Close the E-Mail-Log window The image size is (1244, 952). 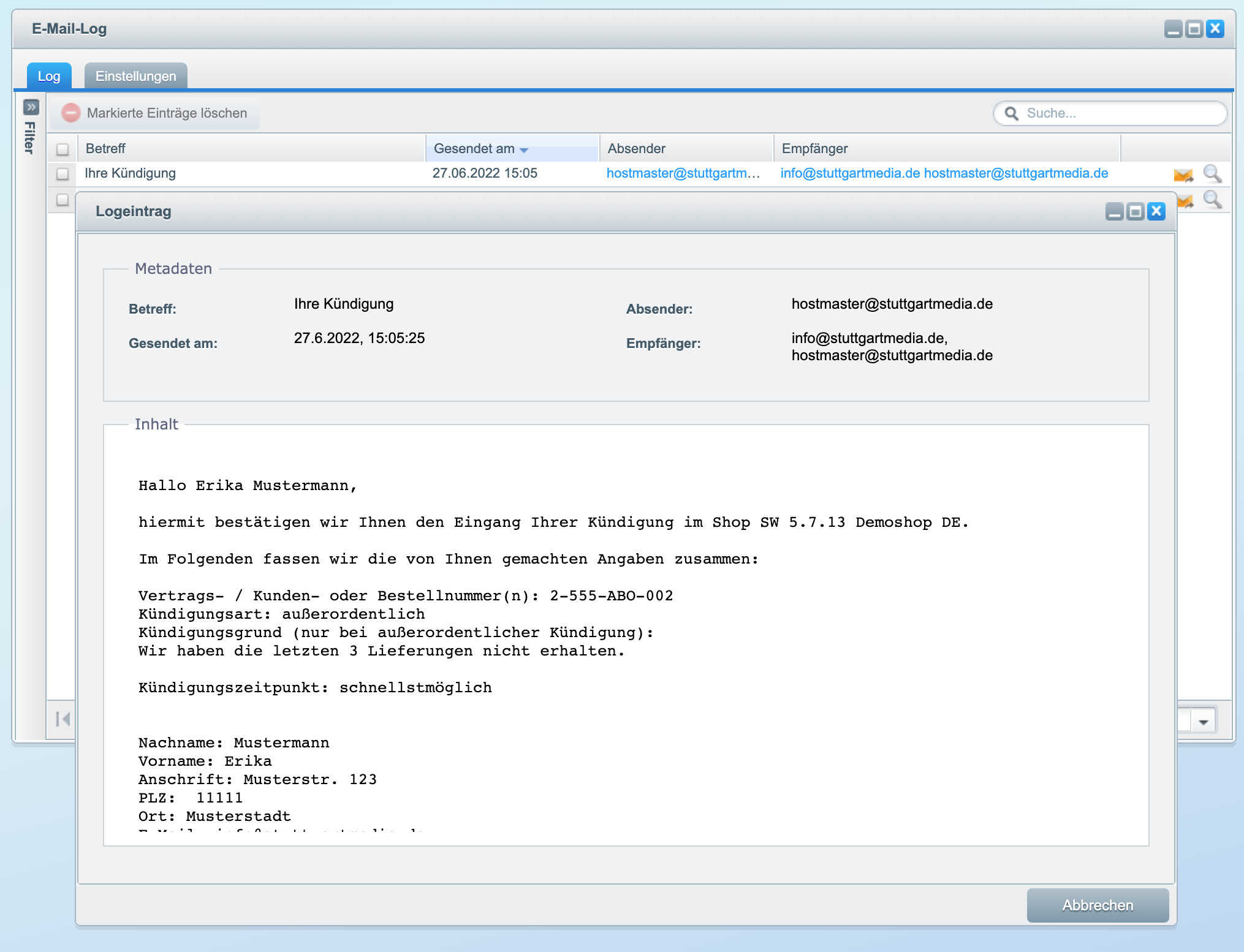pos(1215,29)
